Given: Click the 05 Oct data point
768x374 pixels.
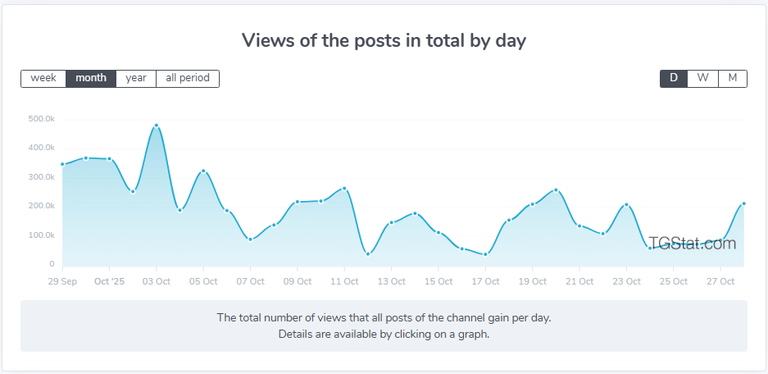Looking at the screenshot, I should [x=203, y=171].
